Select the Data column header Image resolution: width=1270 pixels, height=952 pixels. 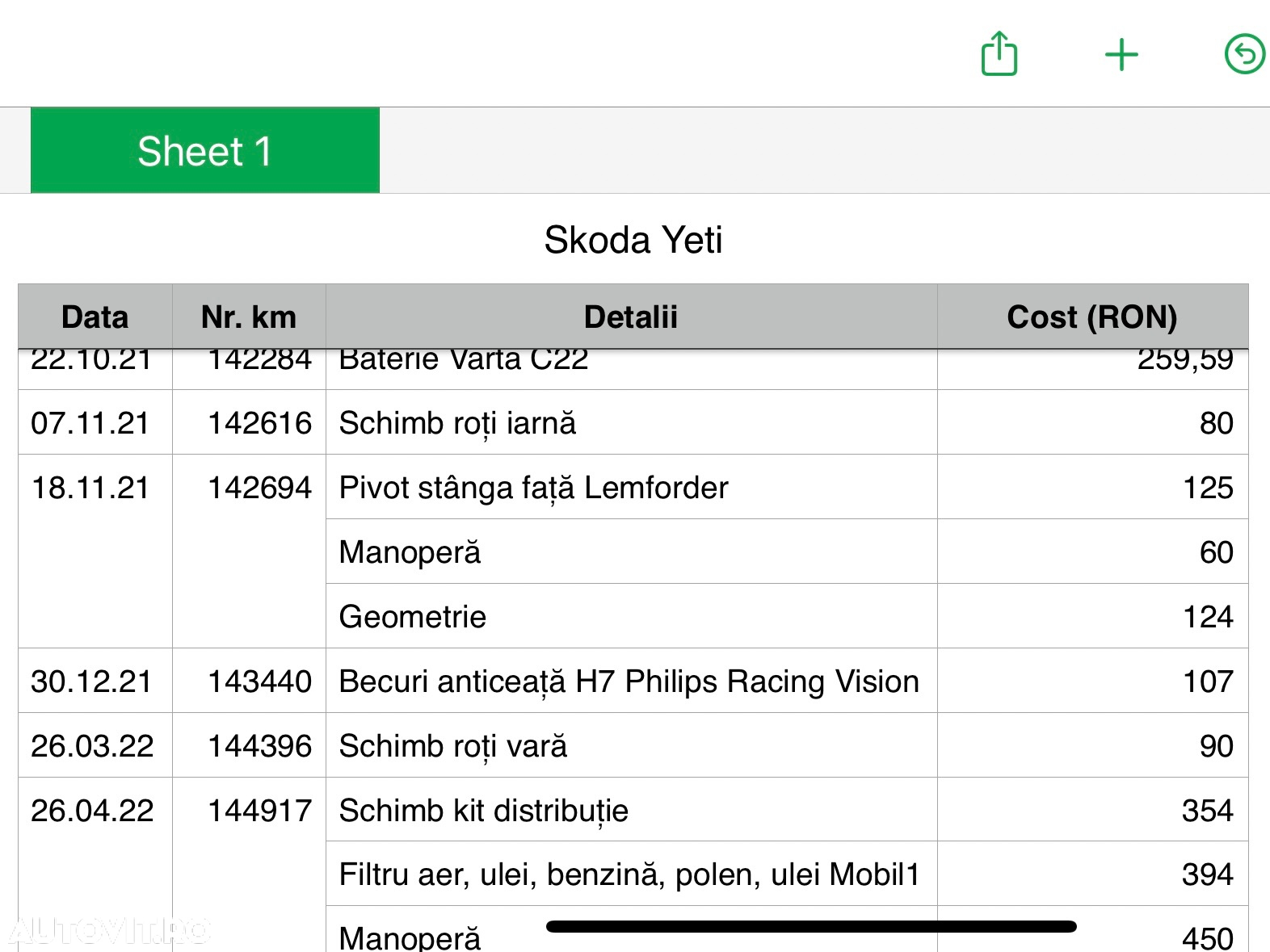click(95, 317)
